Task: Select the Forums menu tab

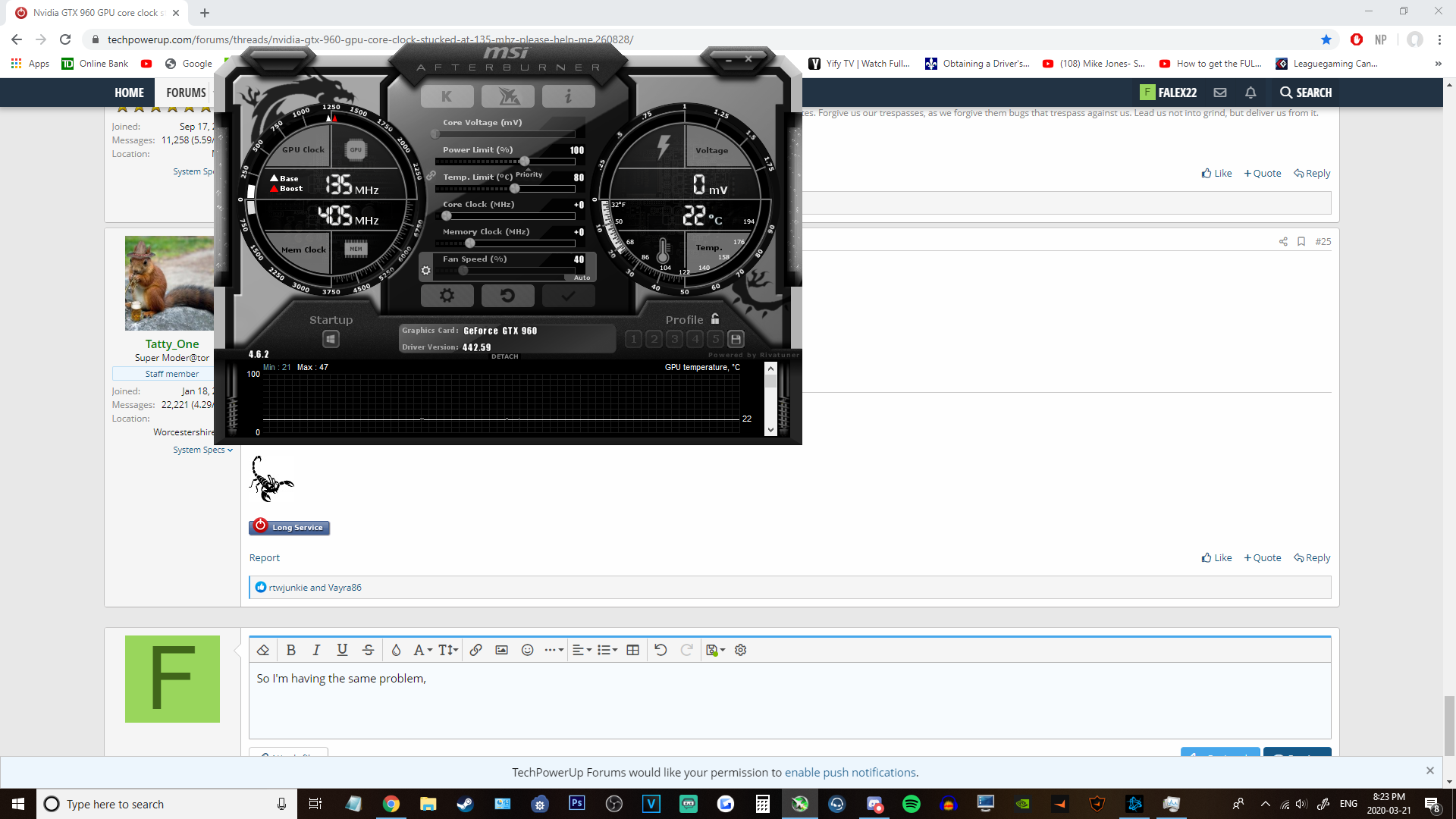Action: point(186,92)
